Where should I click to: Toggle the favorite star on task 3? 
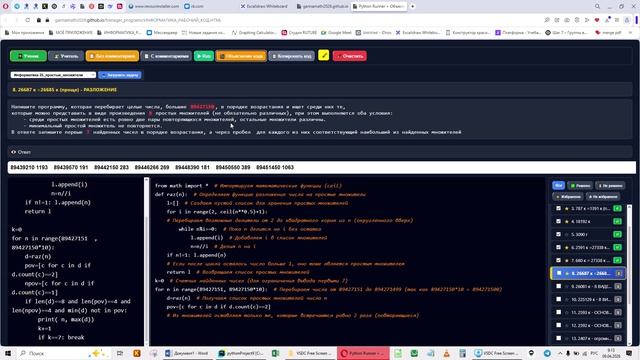click(x=567, y=209)
